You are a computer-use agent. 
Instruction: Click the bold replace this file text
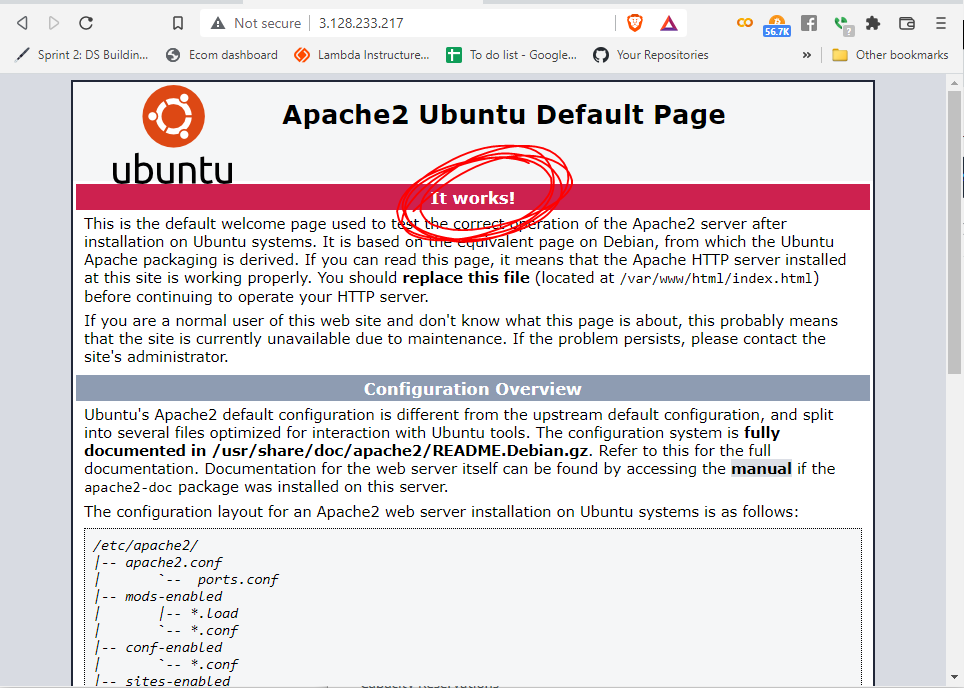pyautogui.click(x=466, y=278)
